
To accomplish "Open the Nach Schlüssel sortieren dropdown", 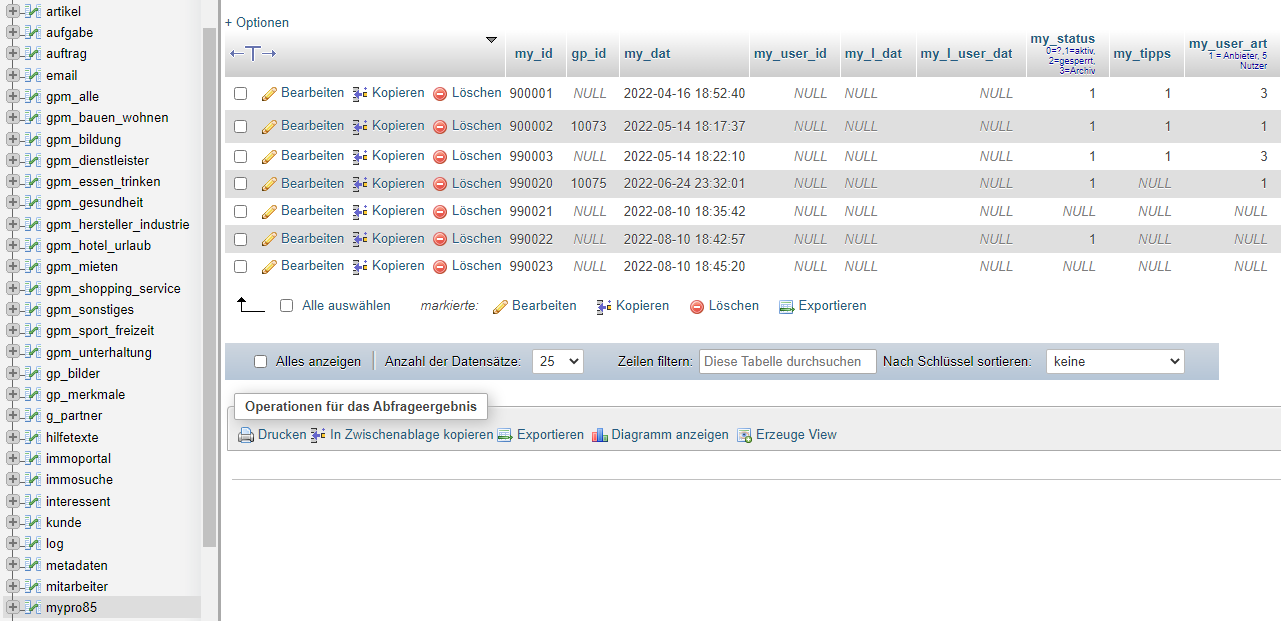I will pyautogui.click(x=1114, y=362).
